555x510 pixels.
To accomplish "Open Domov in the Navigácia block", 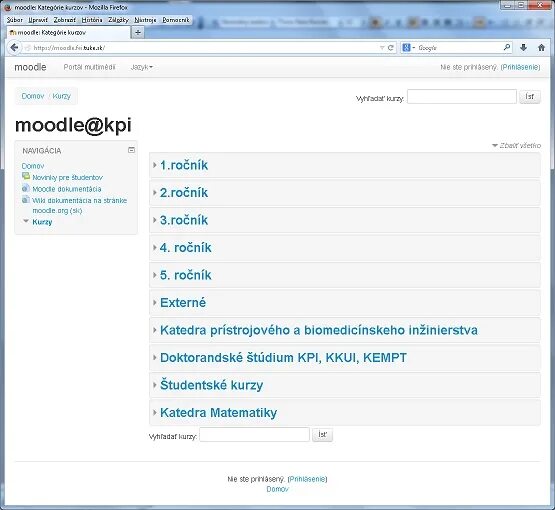I will (x=33, y=166).
